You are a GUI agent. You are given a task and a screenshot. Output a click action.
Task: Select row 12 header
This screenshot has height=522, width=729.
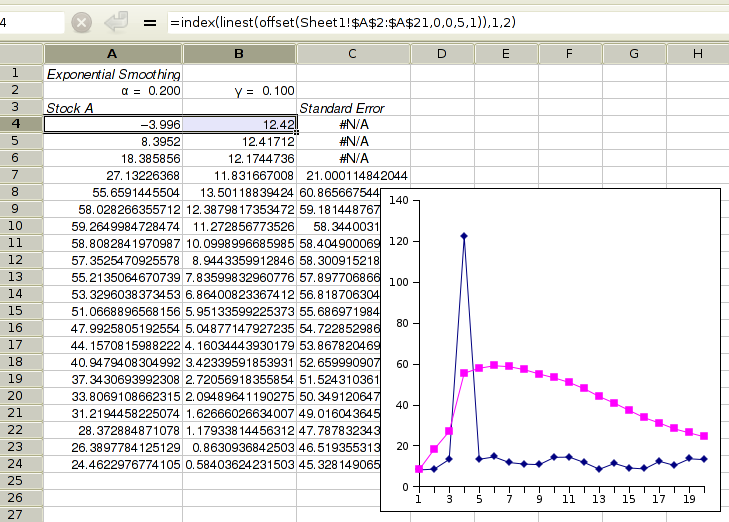pos(21,260)
